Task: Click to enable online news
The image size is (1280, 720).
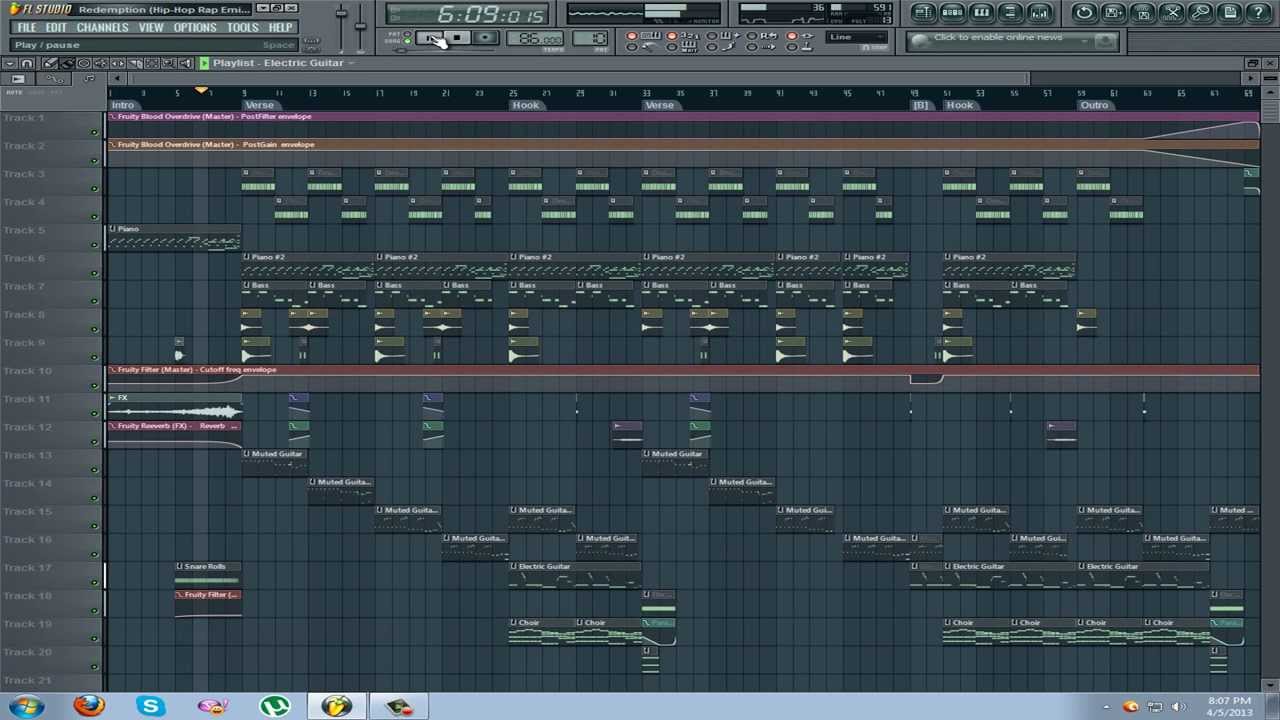Action: tap(998, 37)
